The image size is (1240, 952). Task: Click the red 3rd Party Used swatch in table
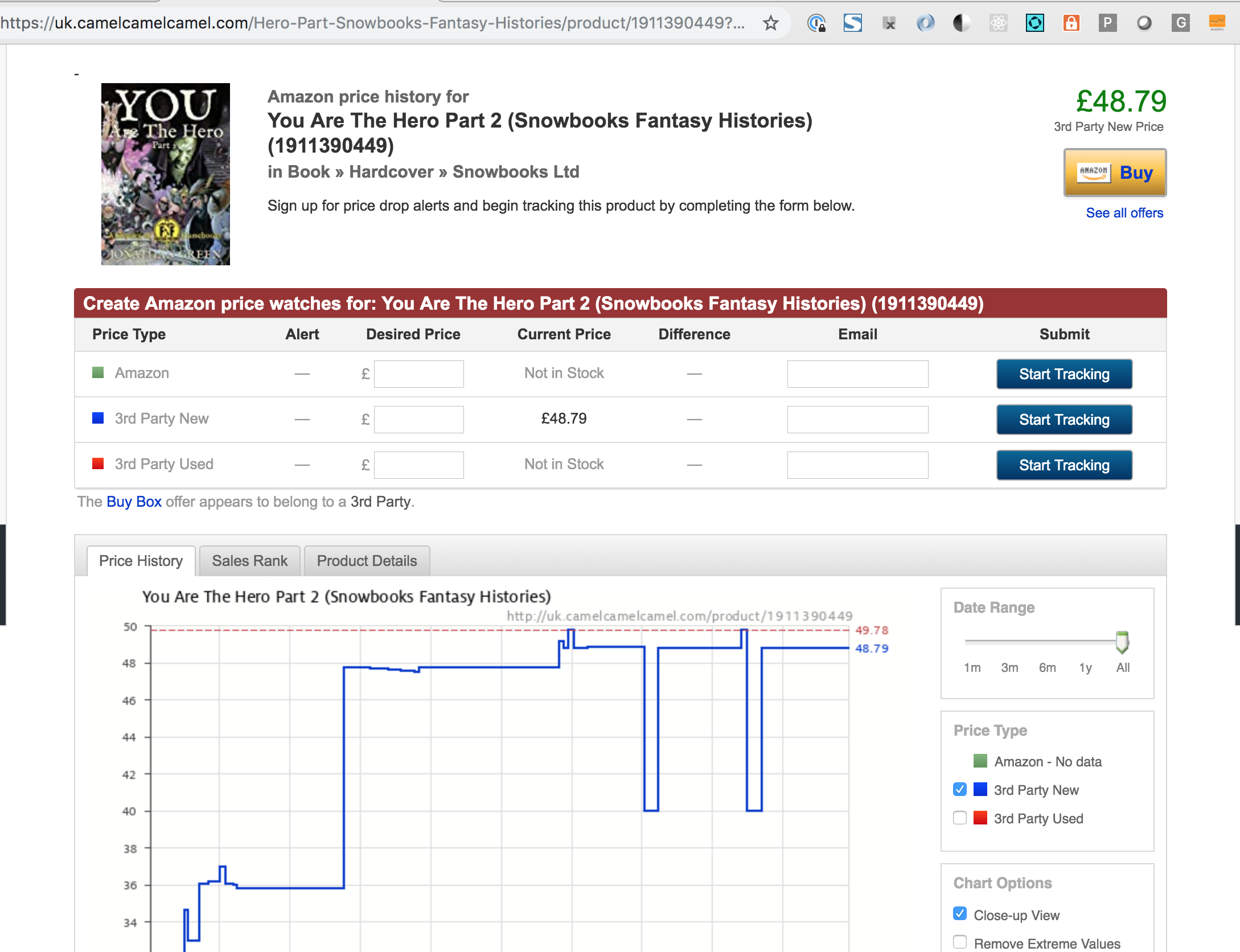(x=98, y=463)
